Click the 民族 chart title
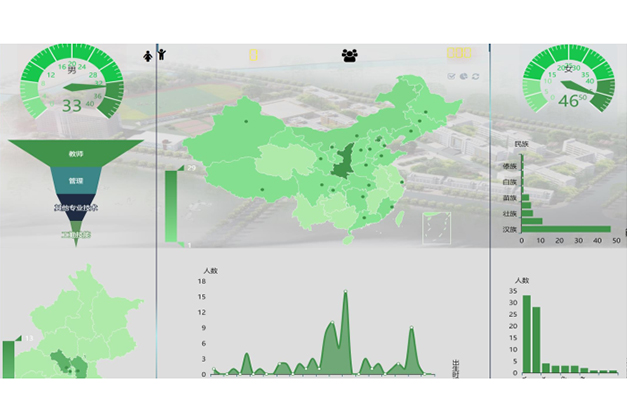 coord(521,144)
